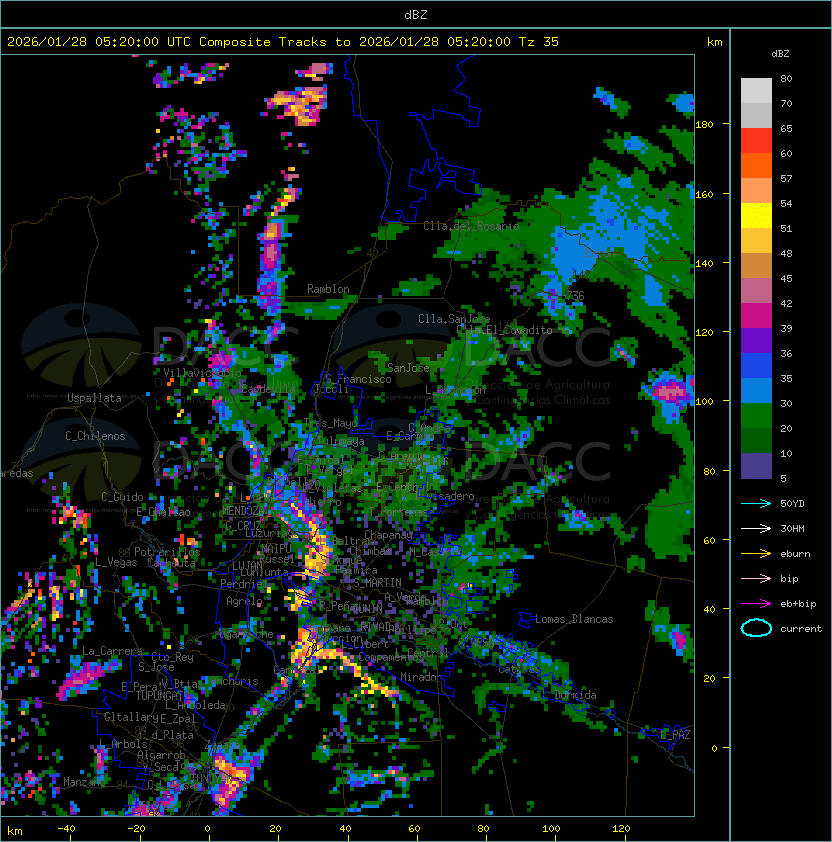The image size is (832, 842).
Task: Click the yellow eburn arrow in legend
Action: 756,554
